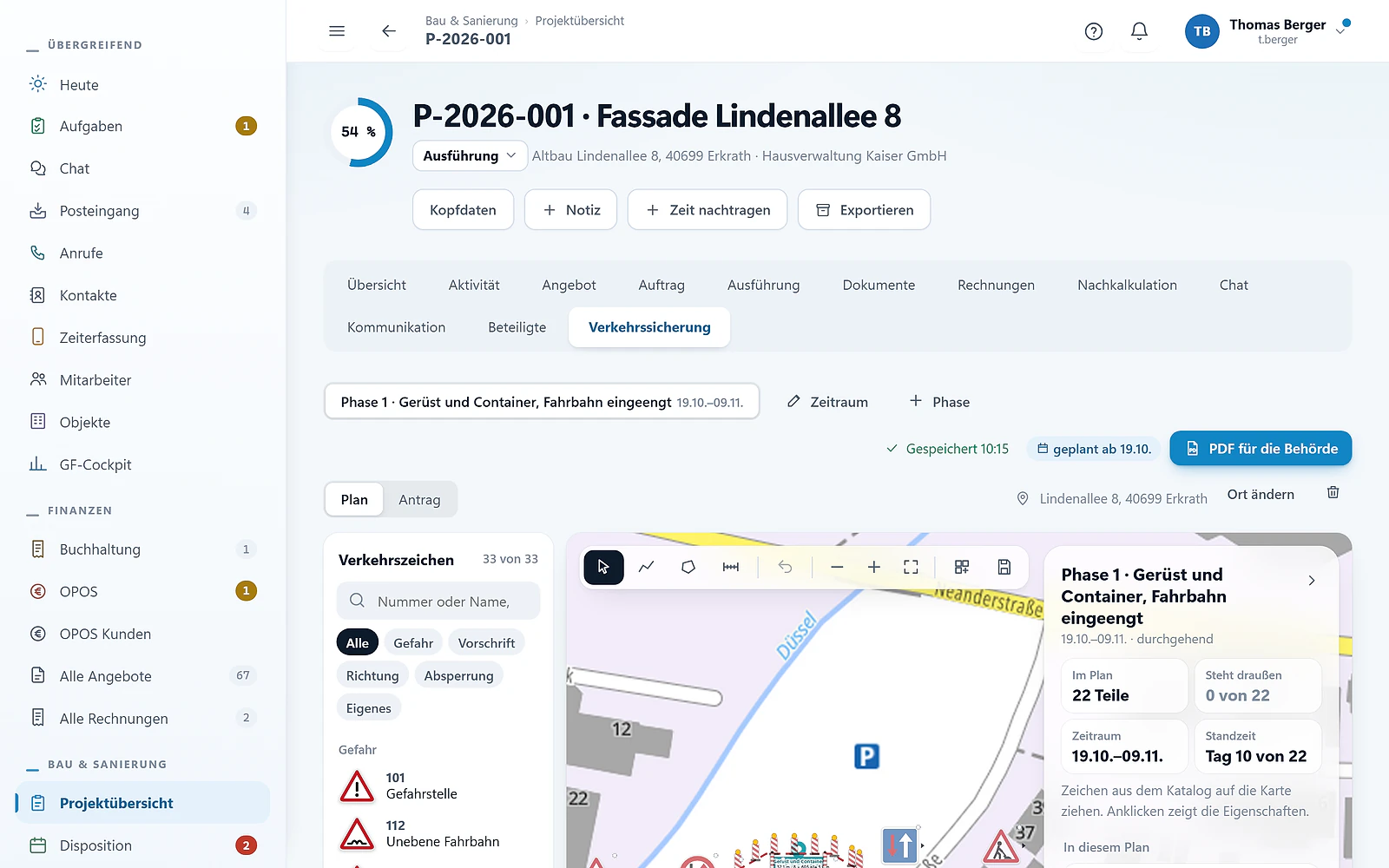Select the pointer tool in map toolbar
Image resolution: width=1389 pixels, height=868 pixels.
[603, 567]
